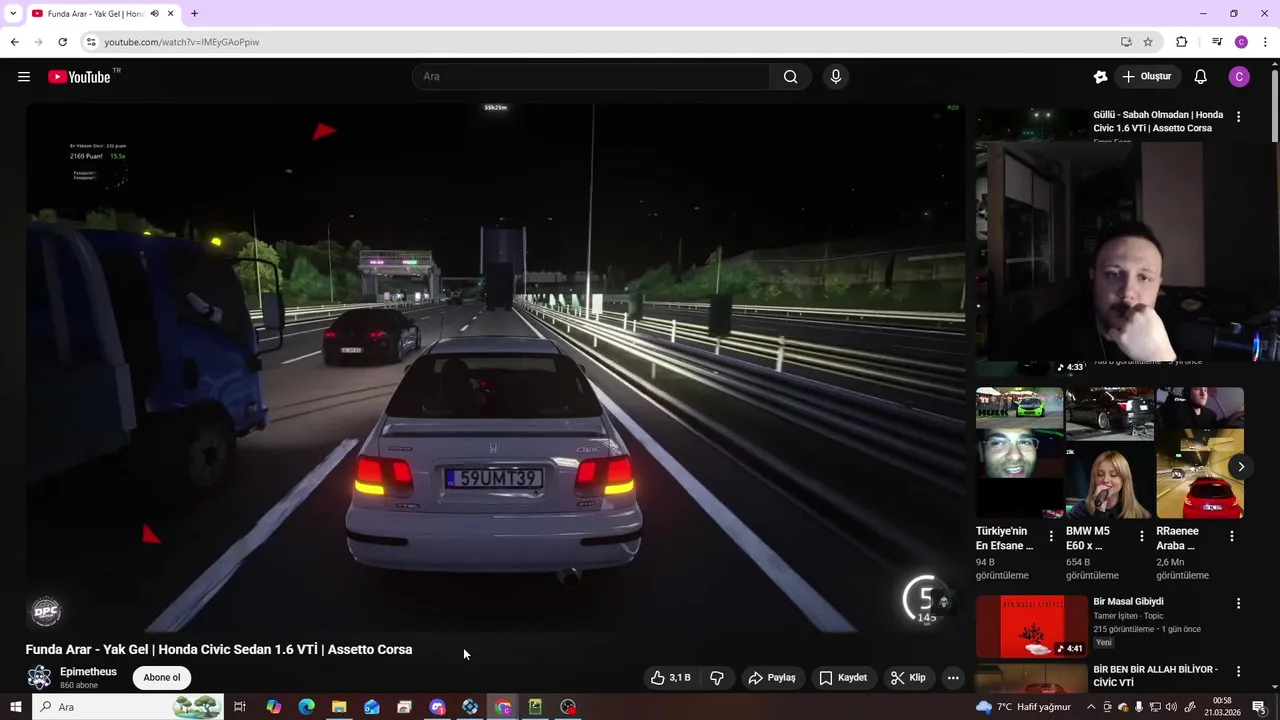
Task: Open the Epimetheus channel name link
Action: click(x=88, y=672)
